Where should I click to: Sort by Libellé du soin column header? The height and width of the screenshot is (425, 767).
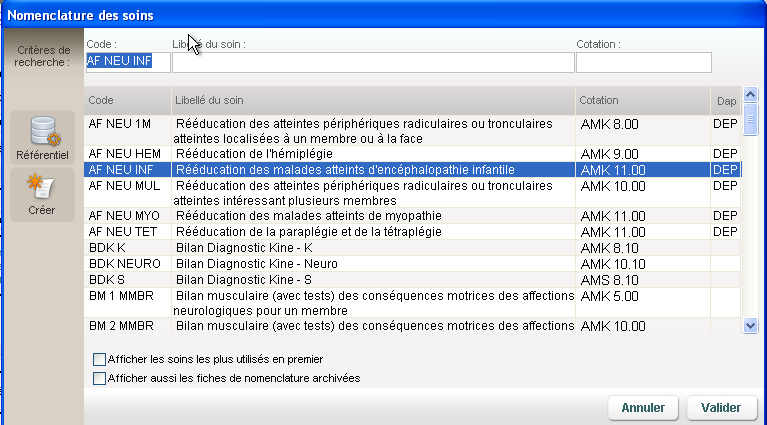[x=374, y=100]
